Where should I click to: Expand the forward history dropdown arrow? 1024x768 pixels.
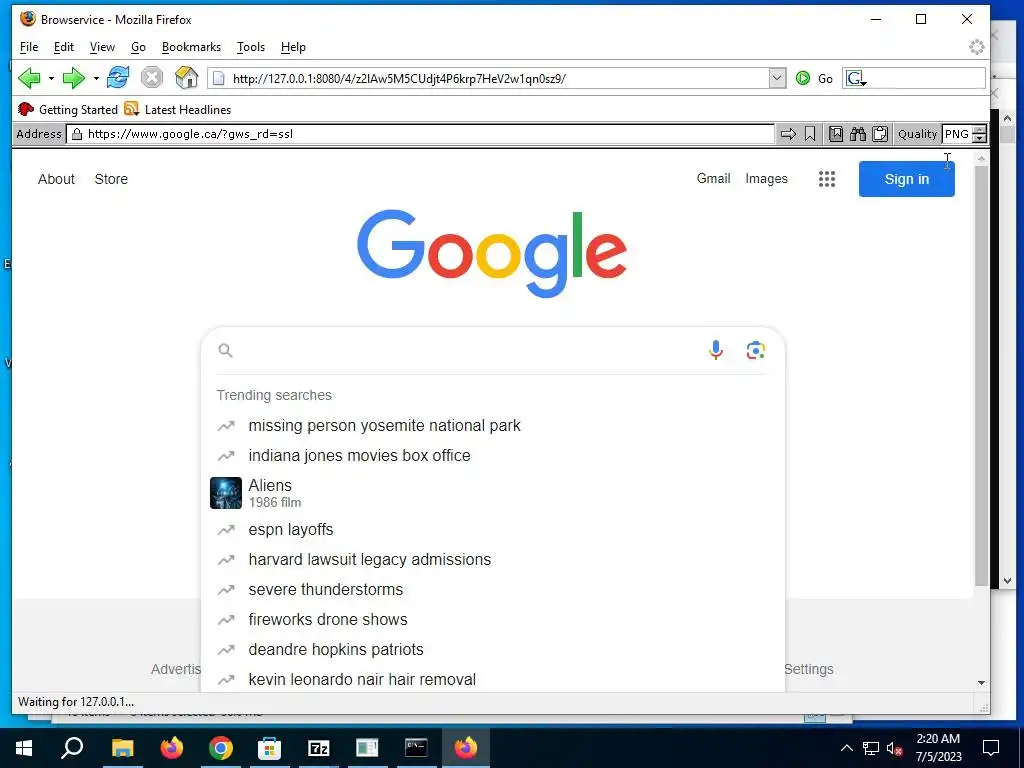[x=96, y=79]
